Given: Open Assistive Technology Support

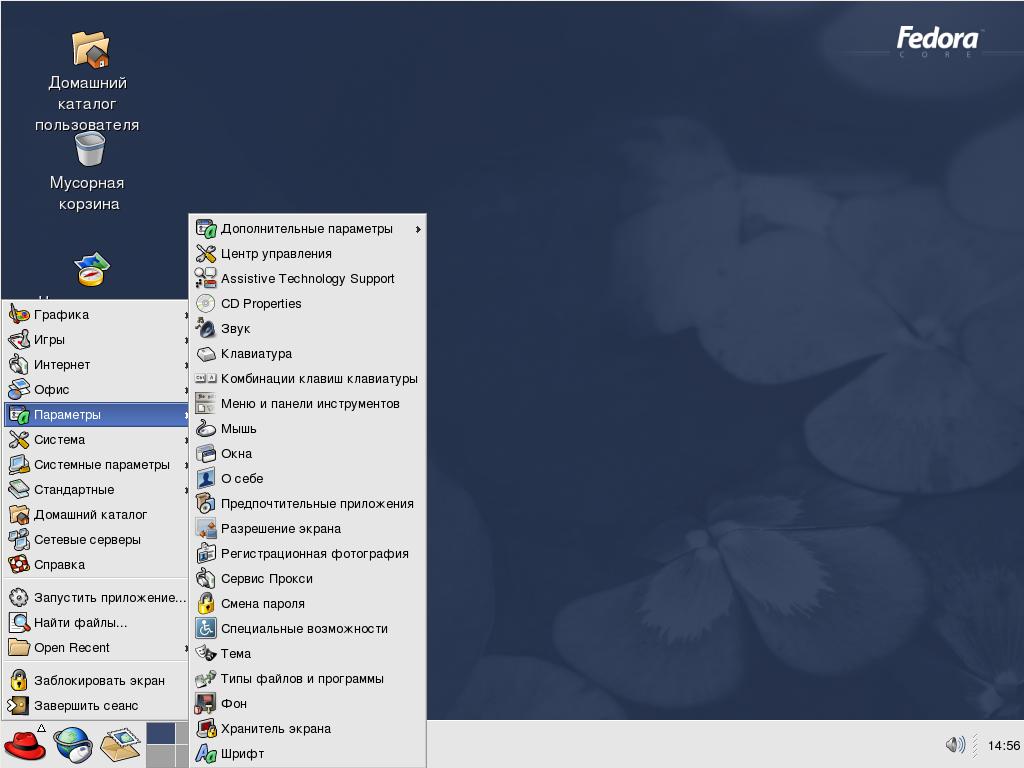Looking at the screenshot, I should coord(308,278).
